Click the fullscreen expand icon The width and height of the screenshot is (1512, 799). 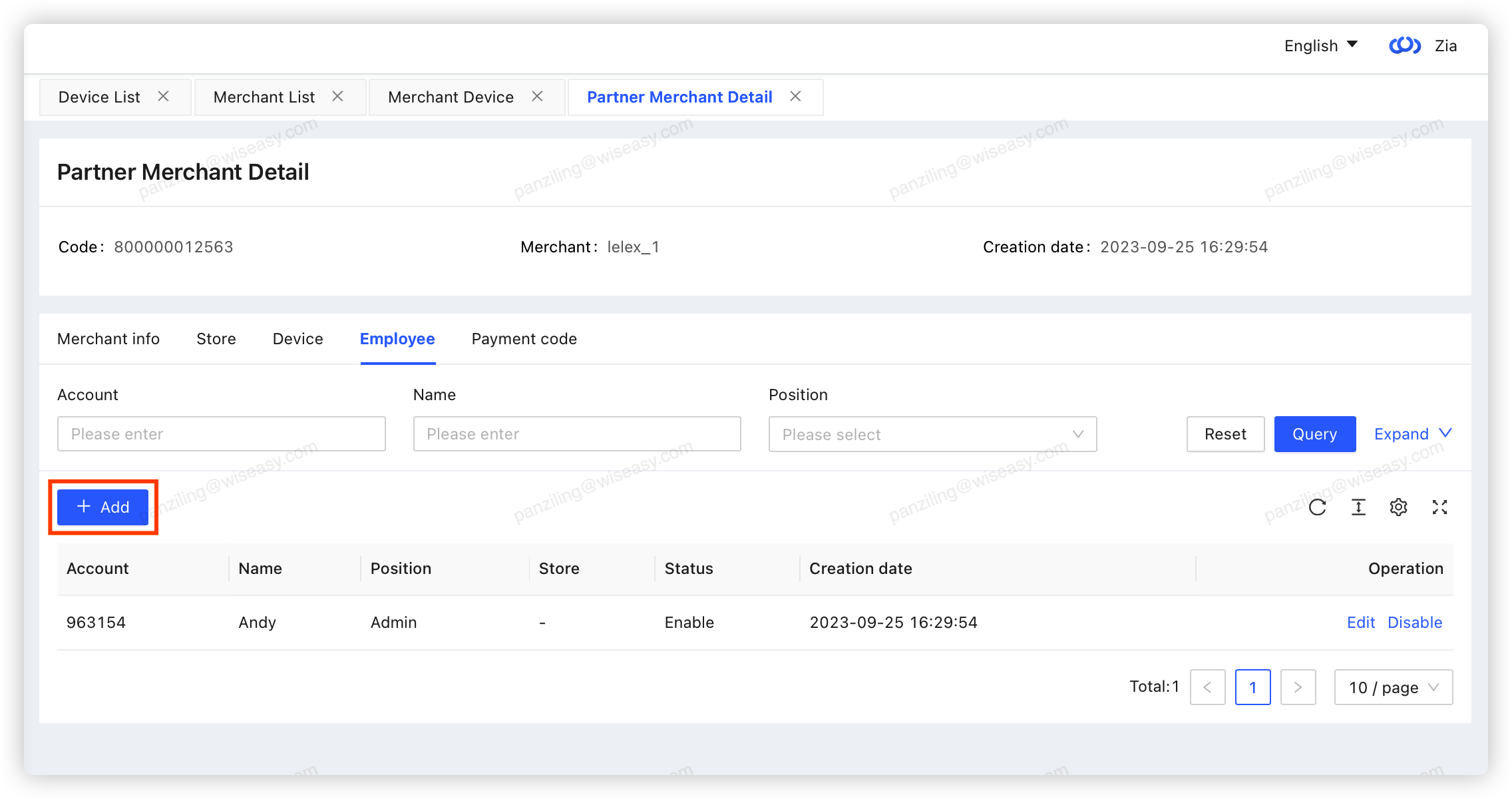[1439, 507]
